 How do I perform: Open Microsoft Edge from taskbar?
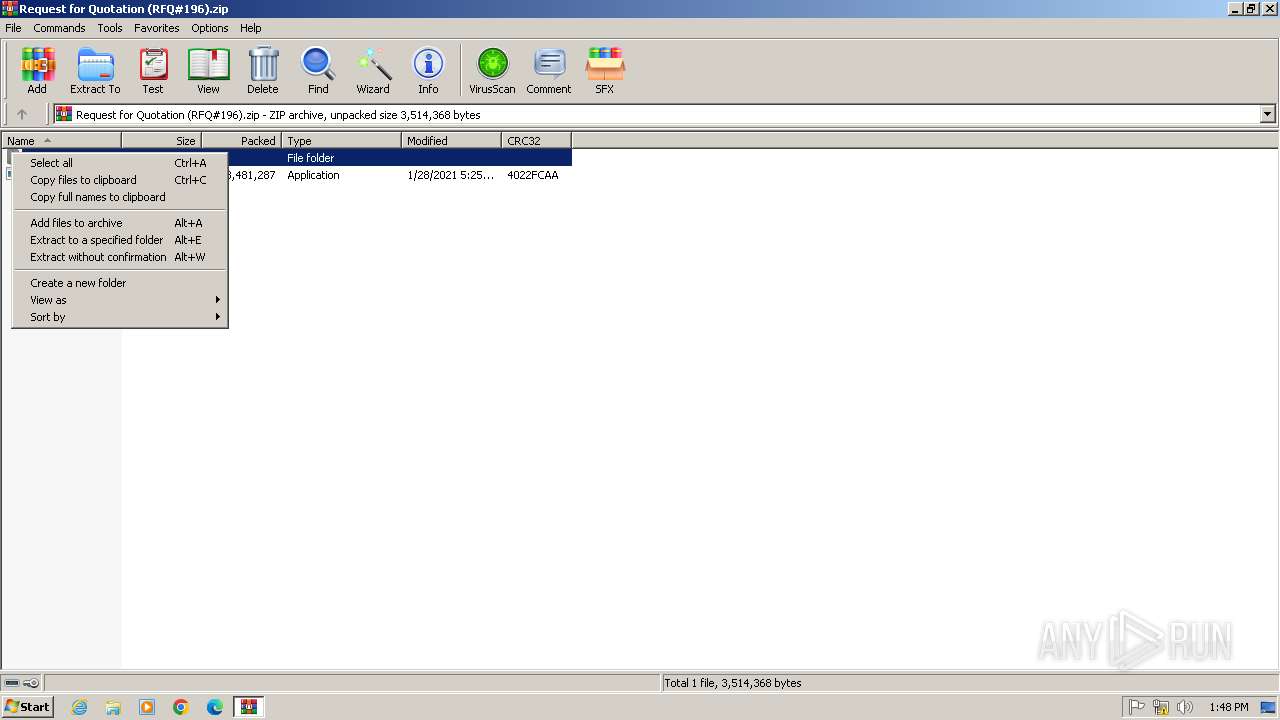coord(215,707)
